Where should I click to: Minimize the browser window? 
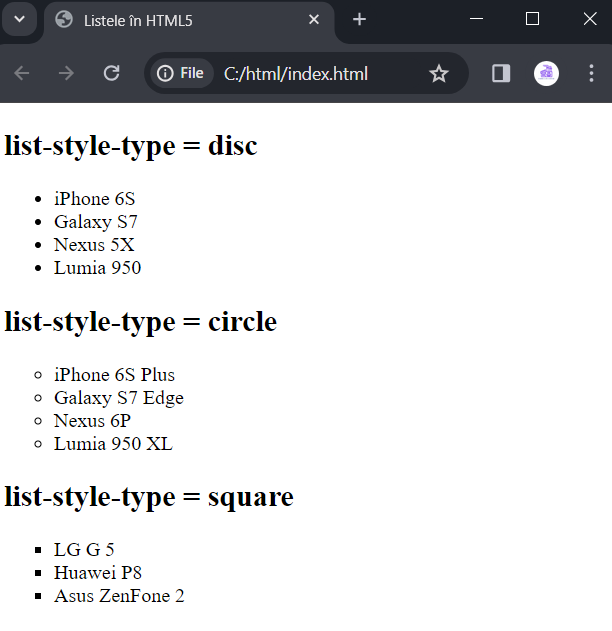tap(476, 19)
